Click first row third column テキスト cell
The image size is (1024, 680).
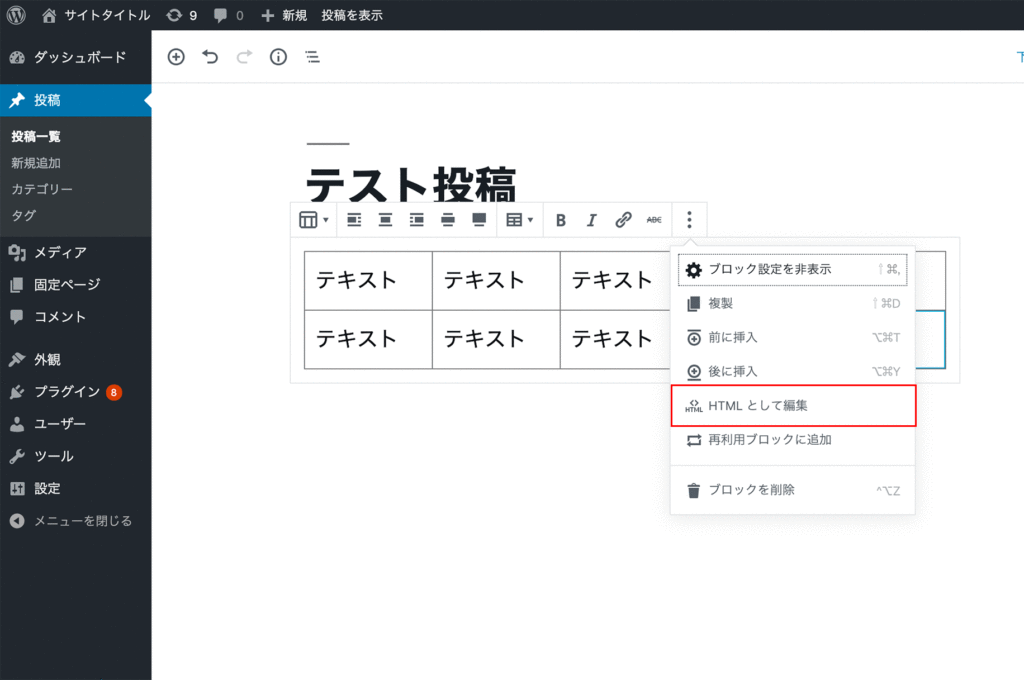click(x=616, y=281)
